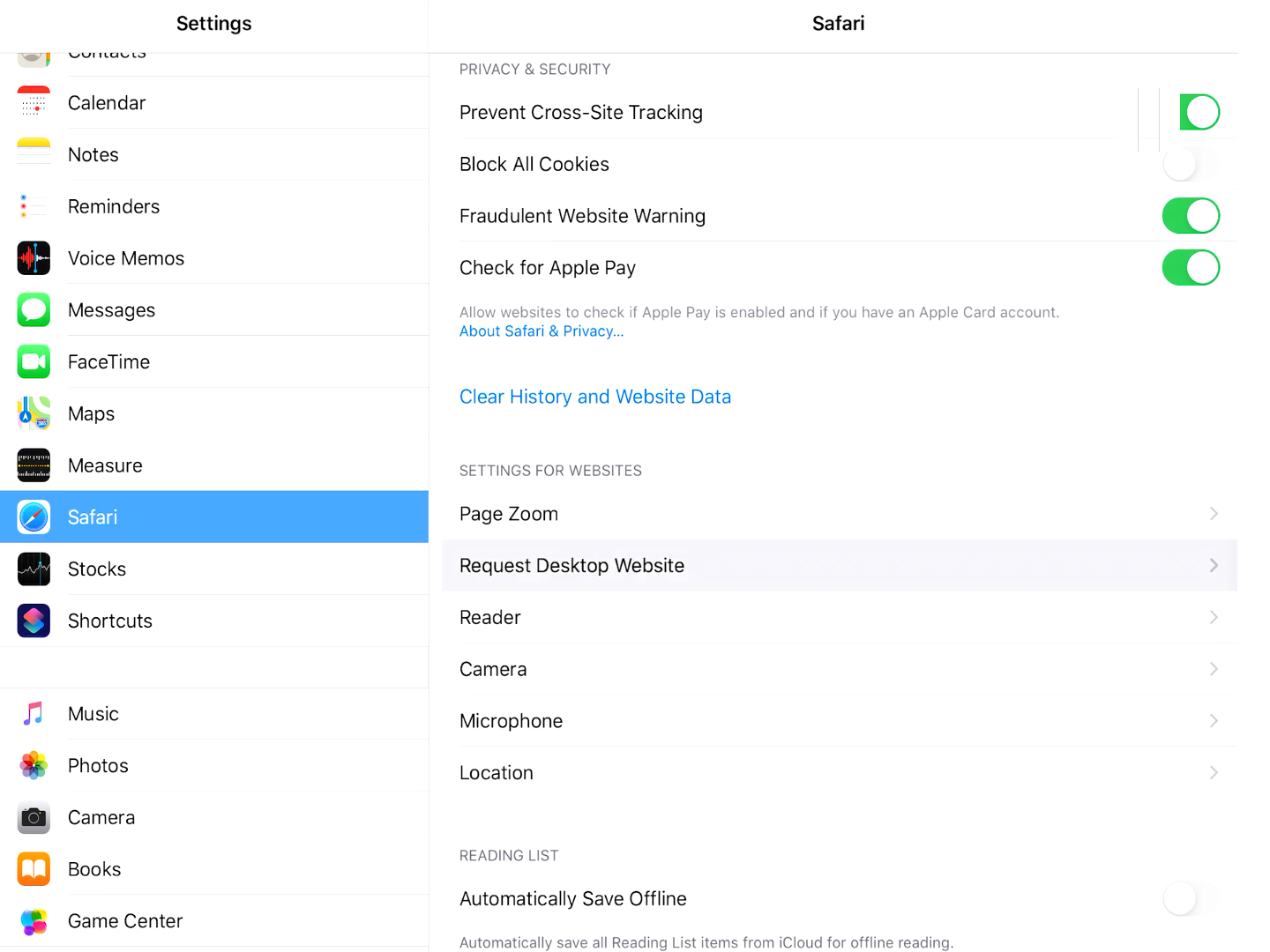Open the Reader settings chevron
The image size is (1270, 952).
[1214, 617]
